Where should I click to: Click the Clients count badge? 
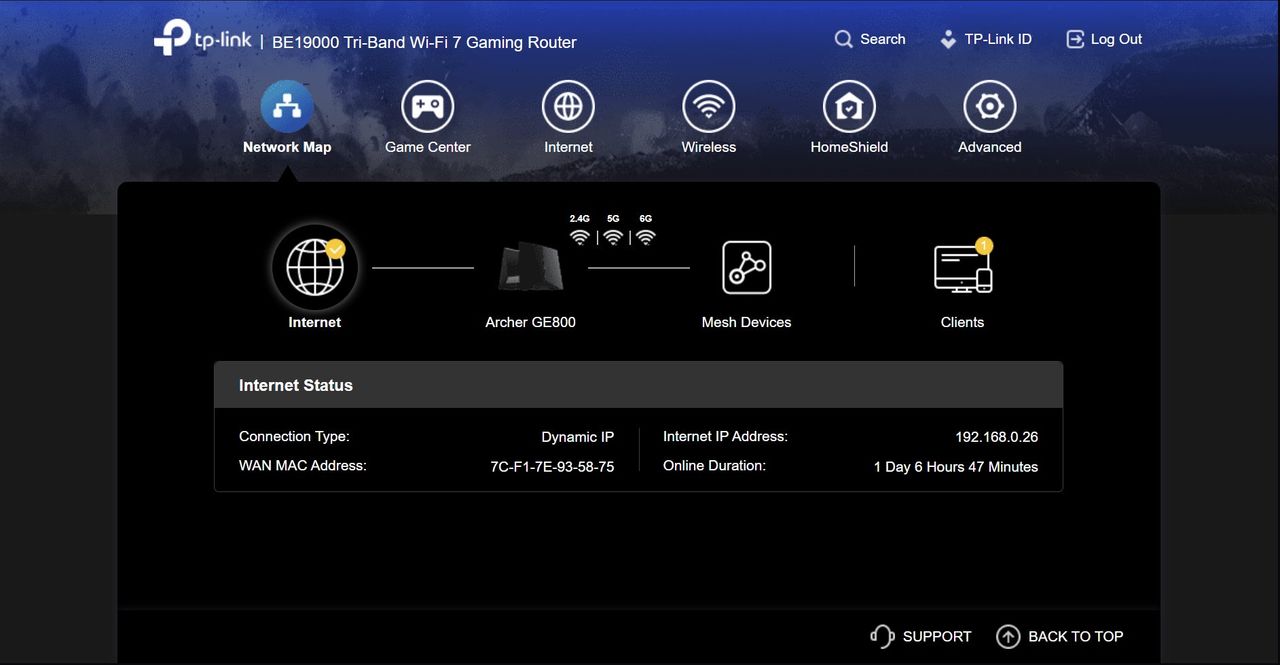tap(984, 245)
